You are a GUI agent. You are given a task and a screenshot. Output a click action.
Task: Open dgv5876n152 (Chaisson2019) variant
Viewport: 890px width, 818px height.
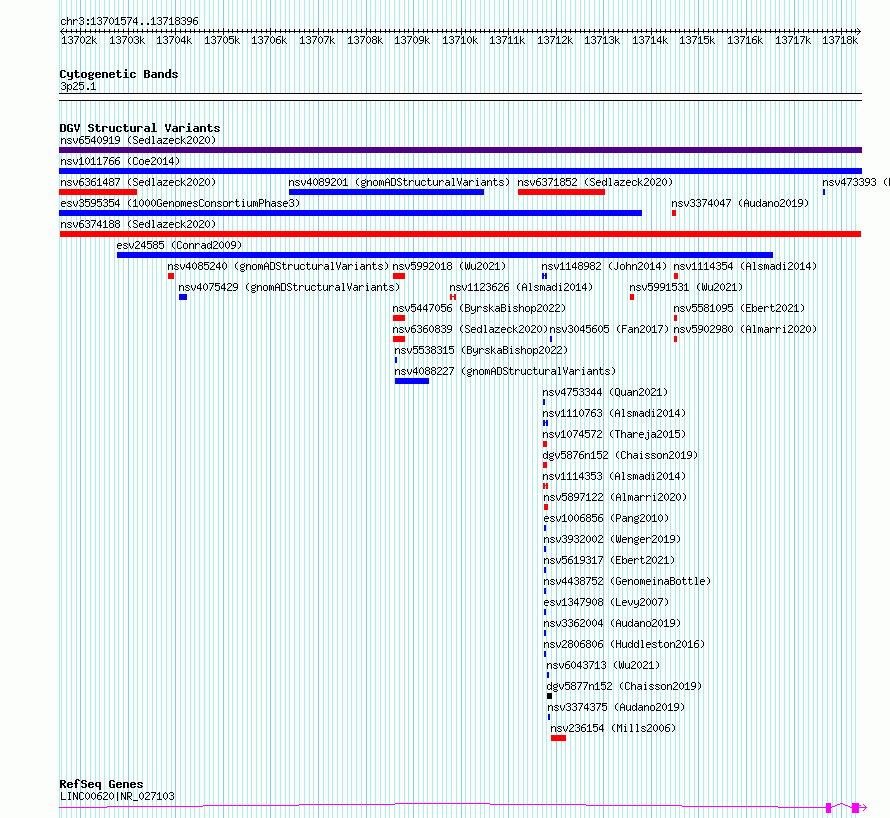click(x=620, y=455)
